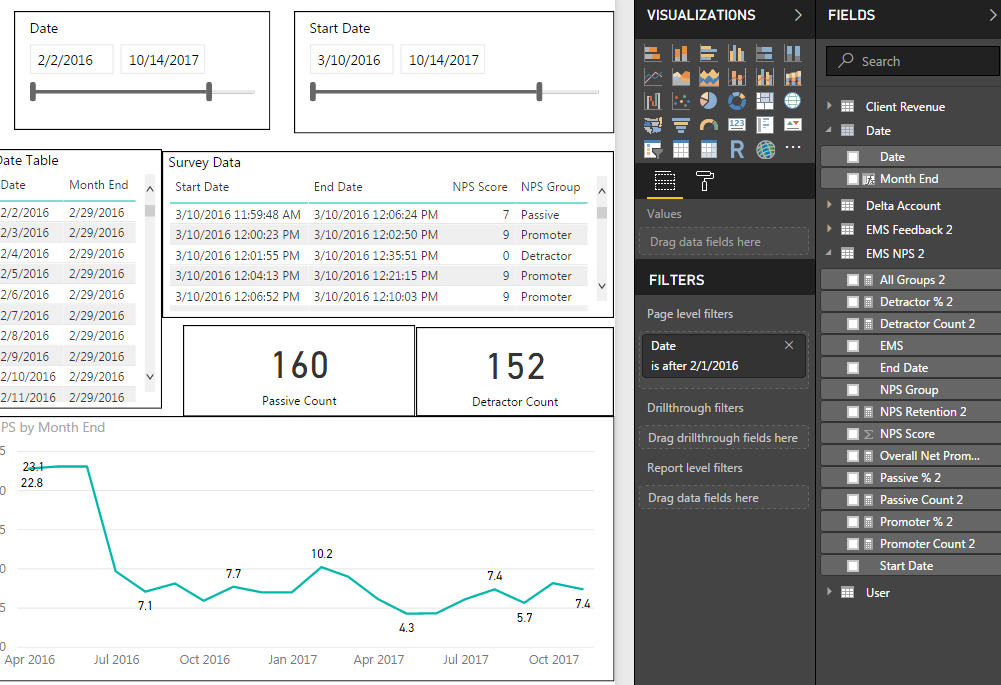This screenshot has height=685, width=1001.
Task: Choose the Filled map visual
Action: (652, 125)
